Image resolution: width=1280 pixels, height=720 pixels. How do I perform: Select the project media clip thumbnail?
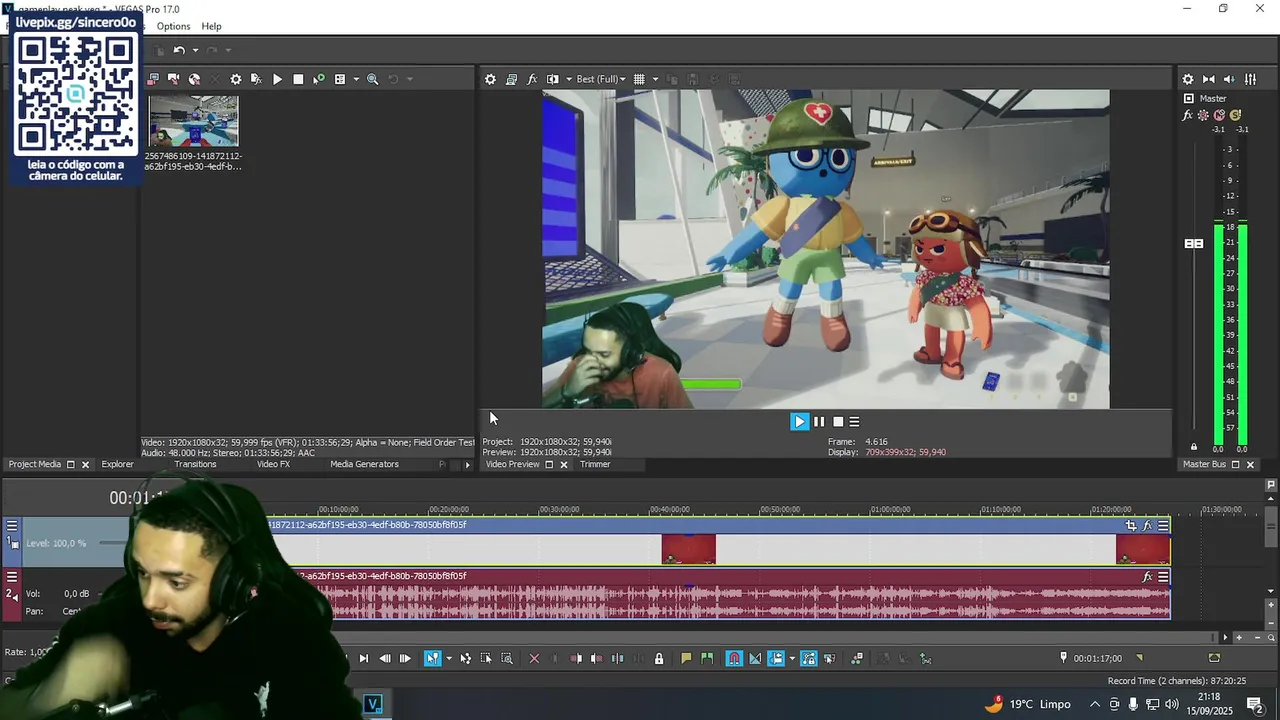click(193, 122)
